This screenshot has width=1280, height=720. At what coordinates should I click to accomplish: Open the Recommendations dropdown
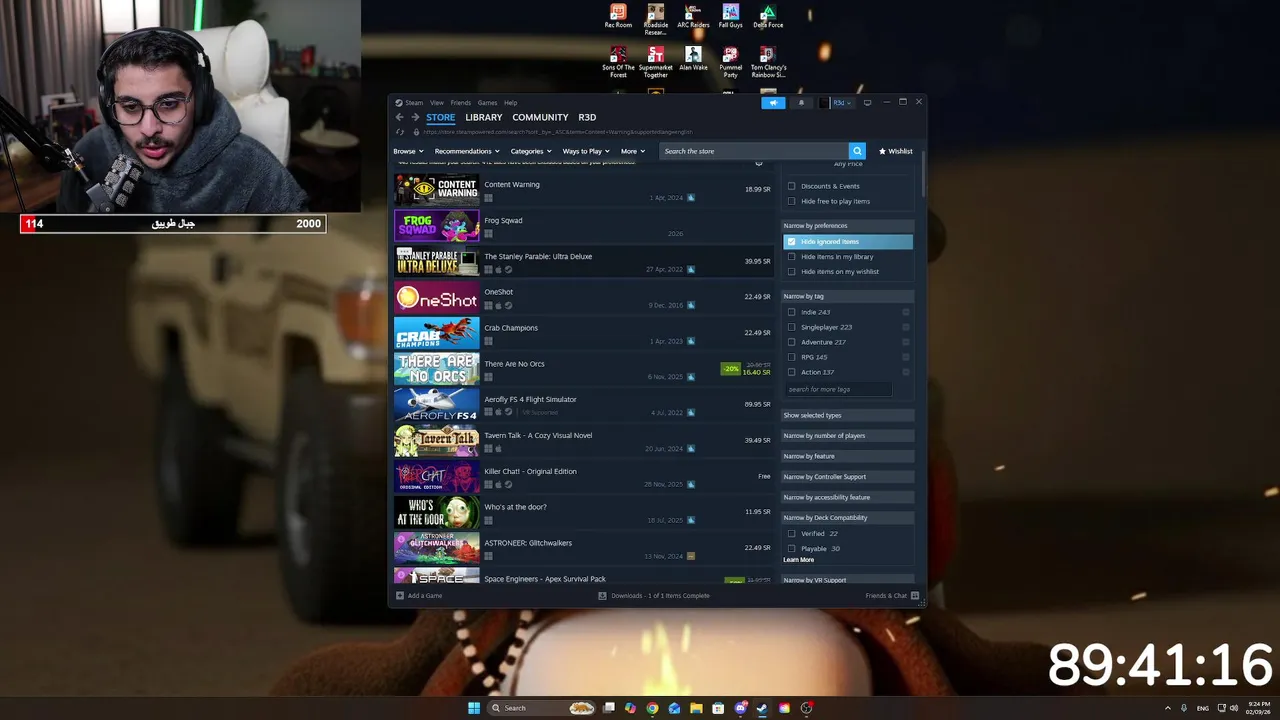pyautogui.click(x=466, y=151)
